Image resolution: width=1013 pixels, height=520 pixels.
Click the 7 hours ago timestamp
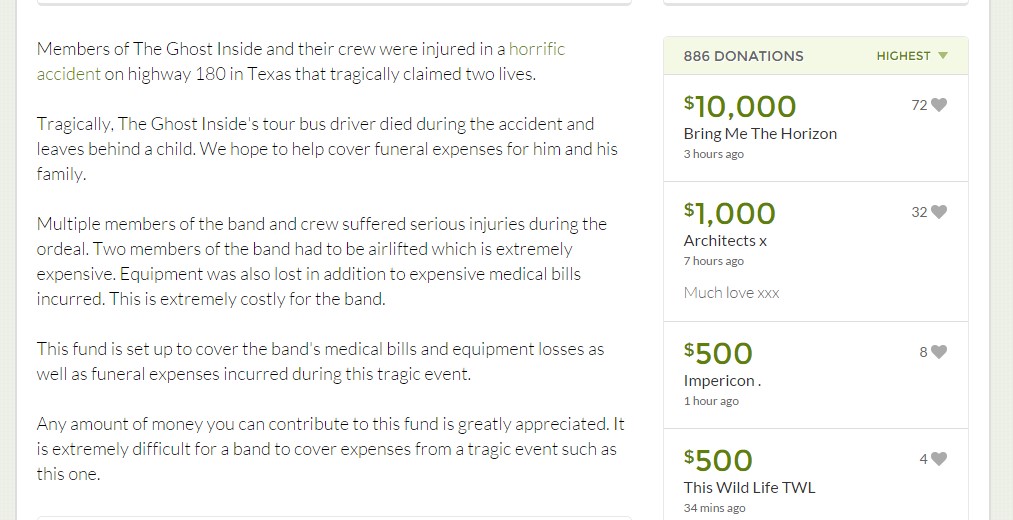click(x=714, y=262)
